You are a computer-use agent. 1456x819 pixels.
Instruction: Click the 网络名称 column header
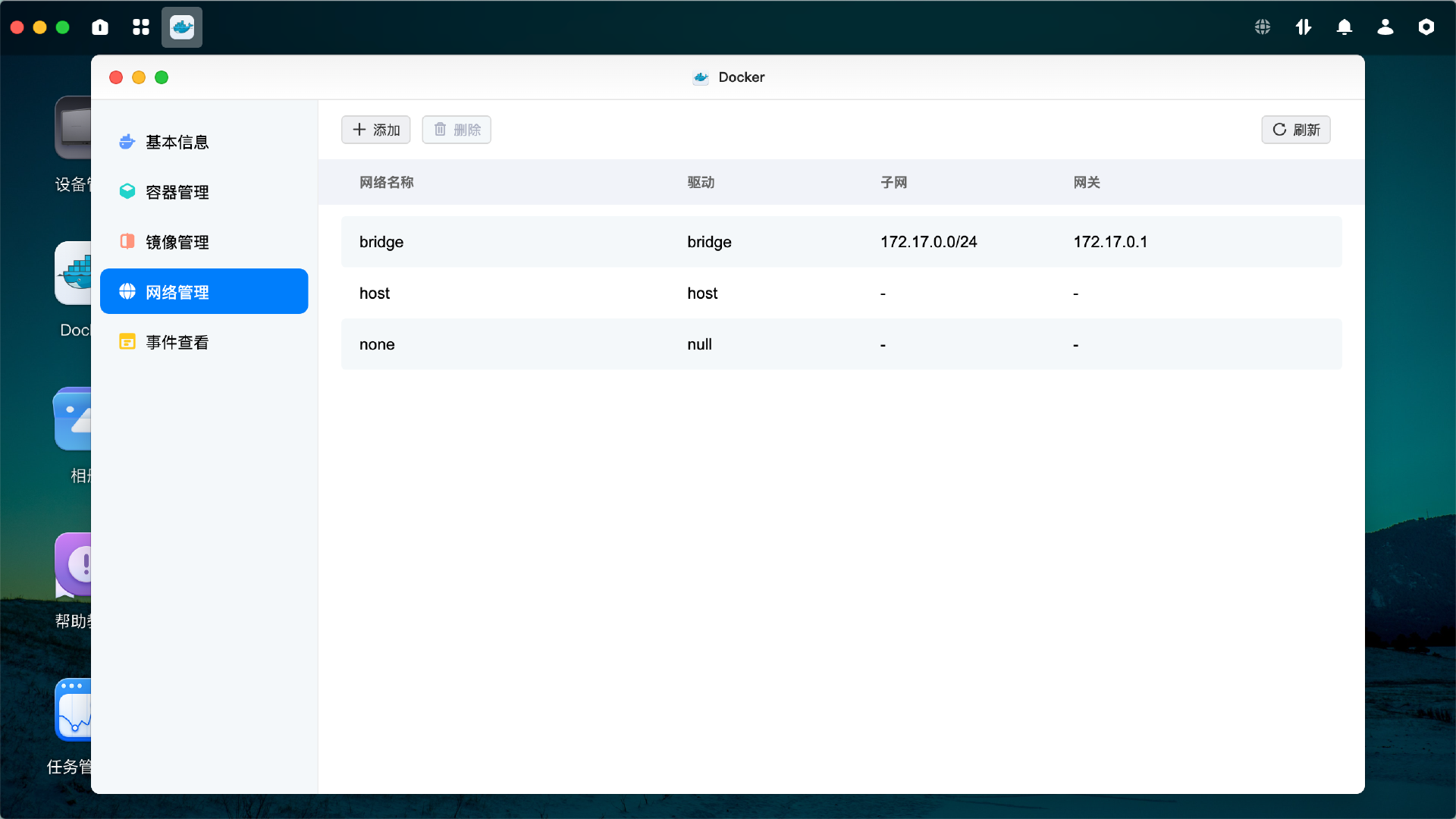point(386,183)
